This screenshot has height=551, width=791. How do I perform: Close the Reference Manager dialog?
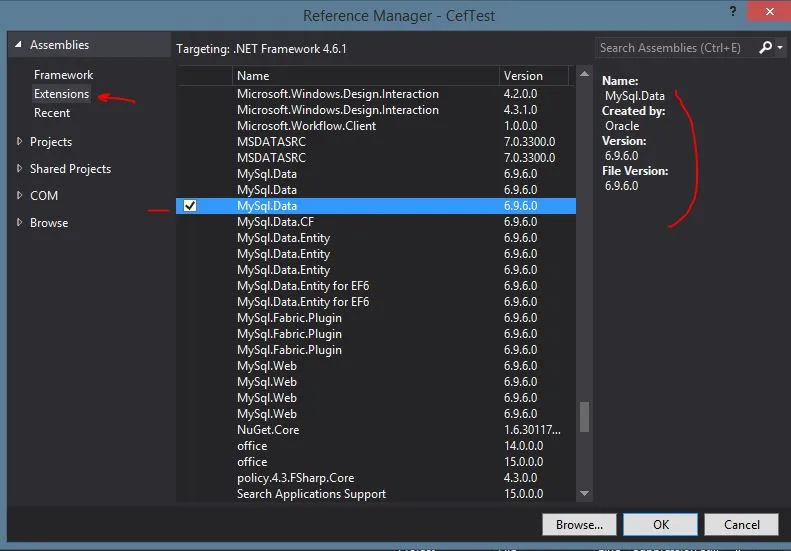[769, 11]
